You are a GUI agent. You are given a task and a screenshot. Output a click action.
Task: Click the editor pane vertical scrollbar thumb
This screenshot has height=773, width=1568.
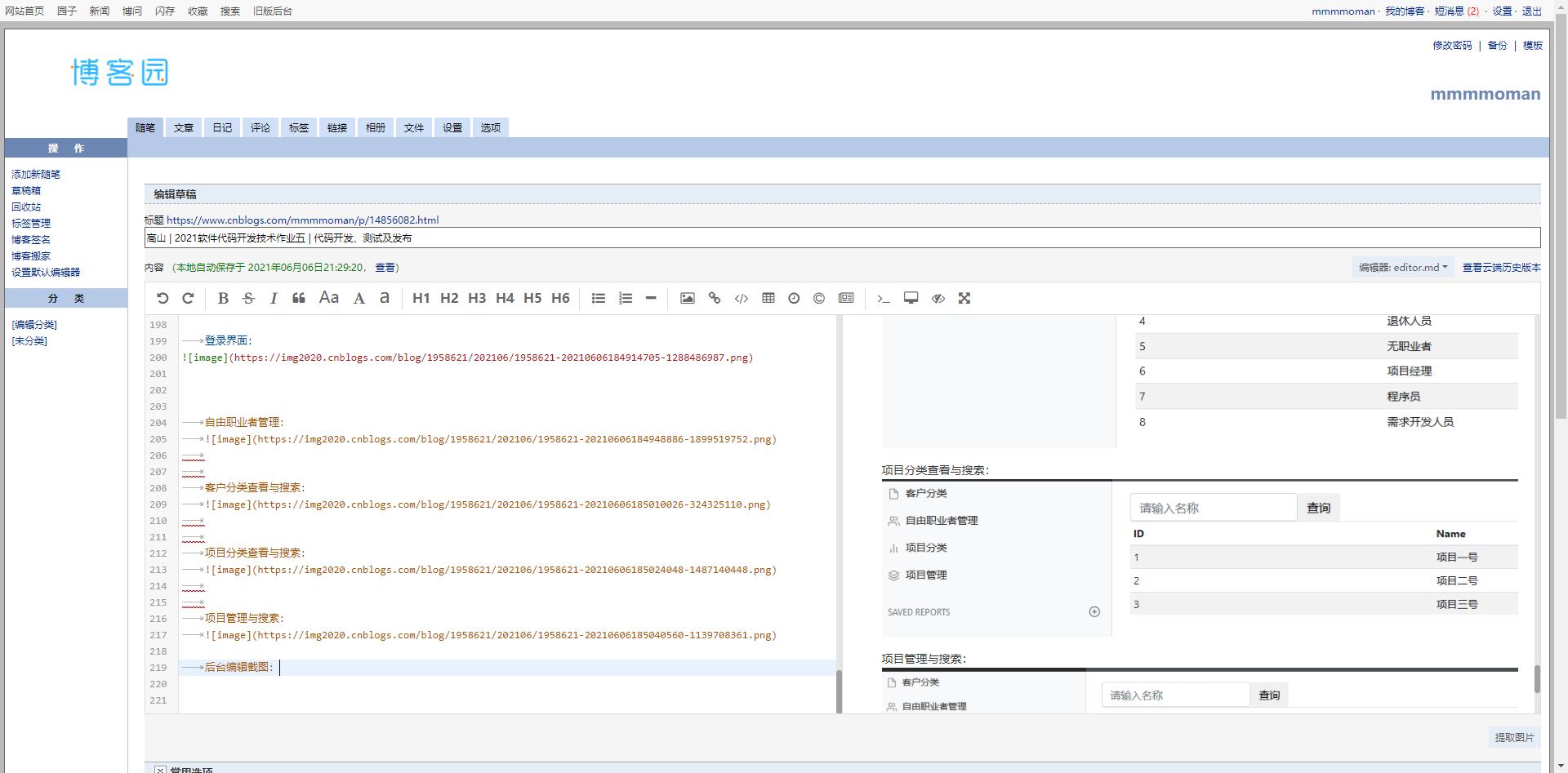(839, 691)
